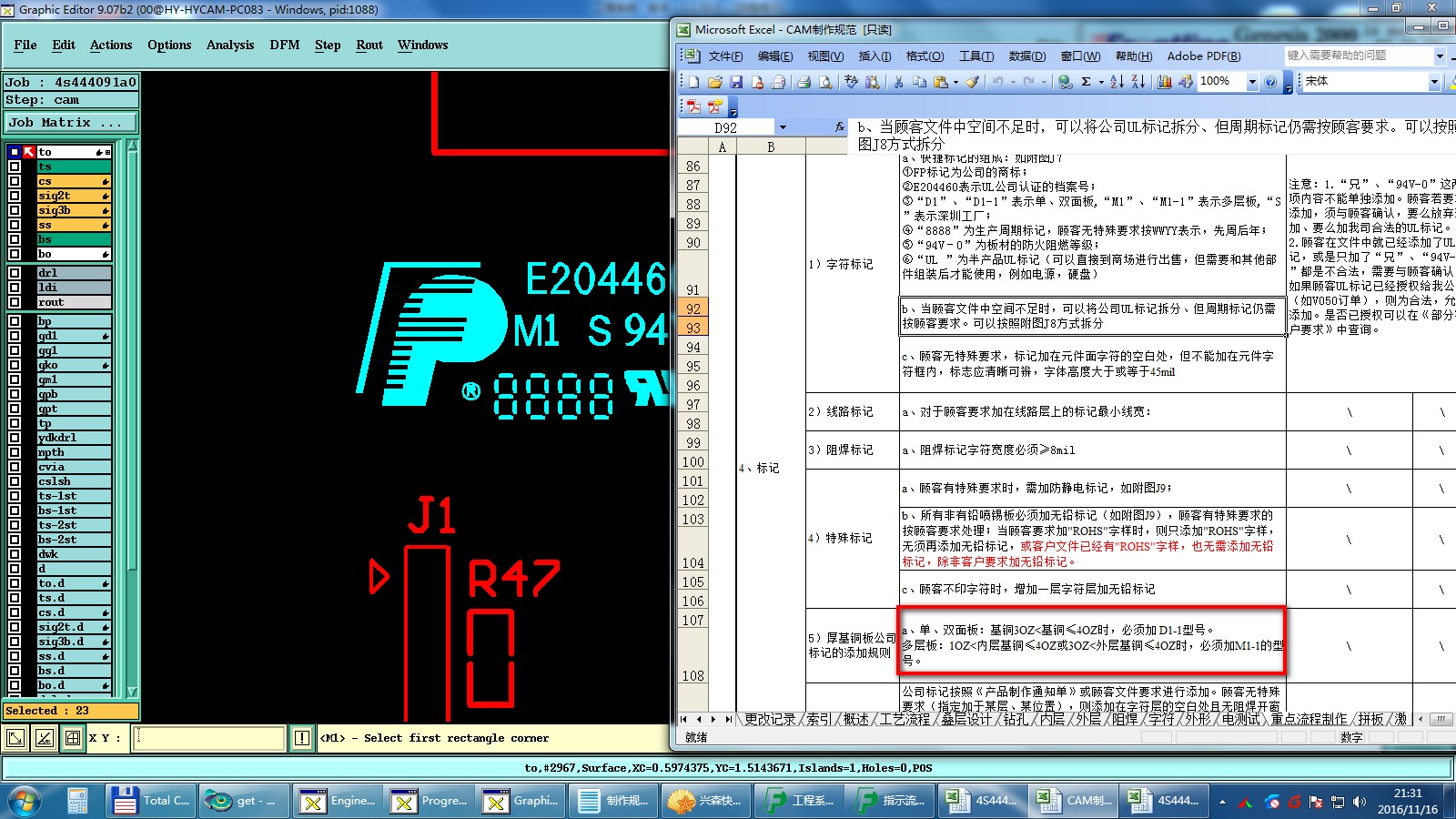Click the fx insert function icon
Image resolution: width=1456 pixels, height=819 pixels.
(x=840, y=127)
